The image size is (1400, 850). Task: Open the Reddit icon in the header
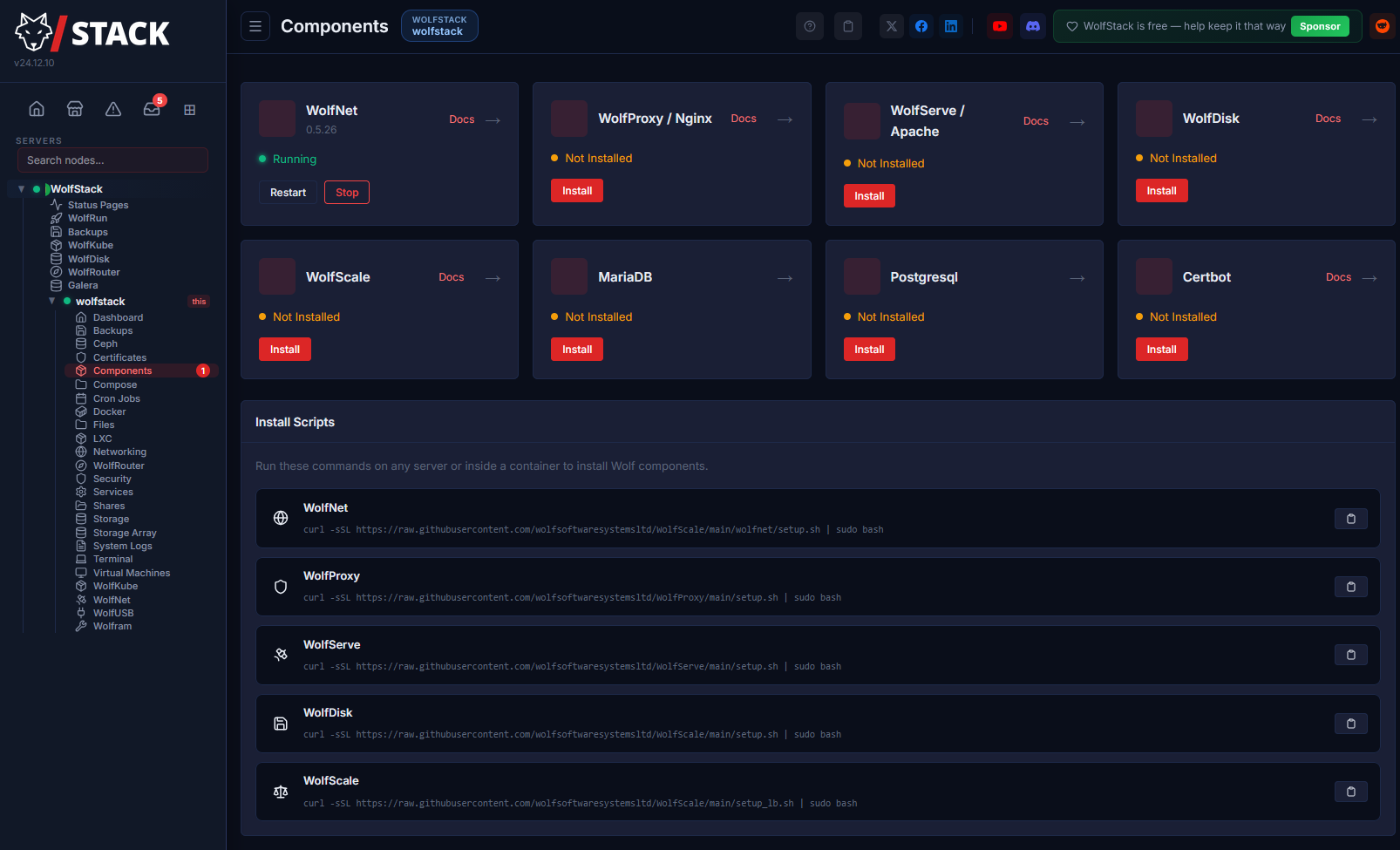pyautogui.click(x=1383, y=26)
